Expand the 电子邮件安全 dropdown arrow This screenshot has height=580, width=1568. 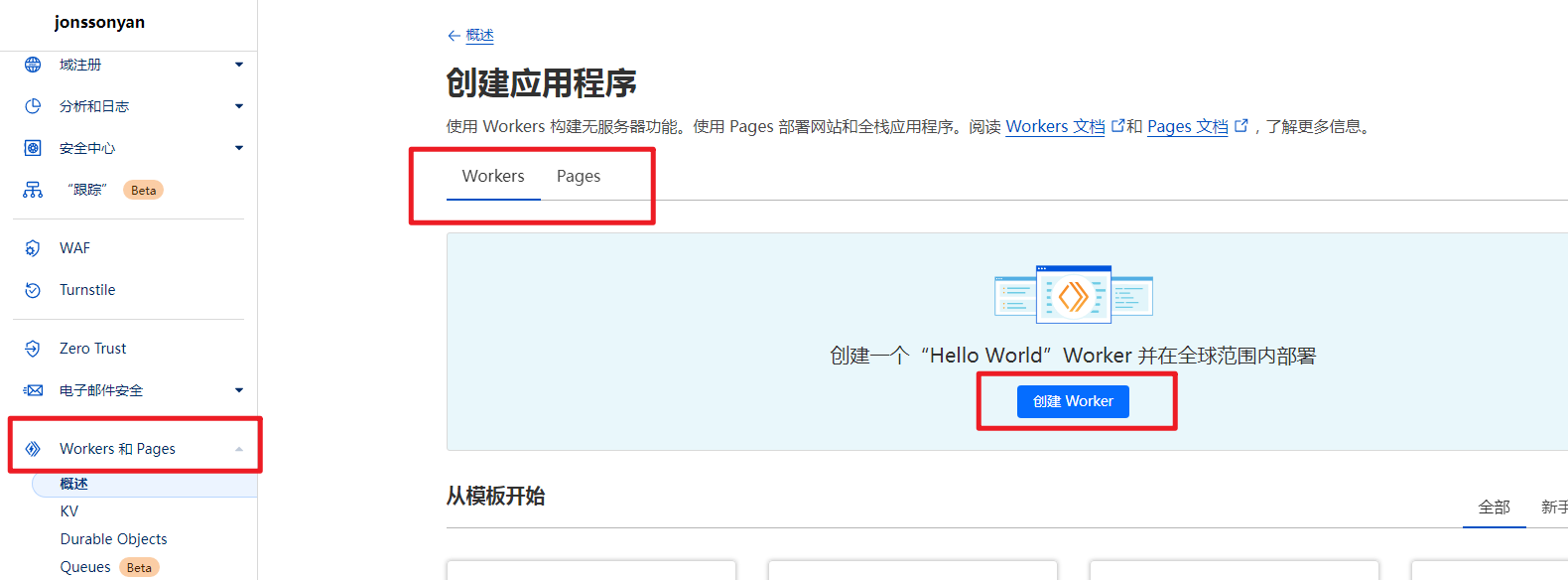tap(239, 390)
